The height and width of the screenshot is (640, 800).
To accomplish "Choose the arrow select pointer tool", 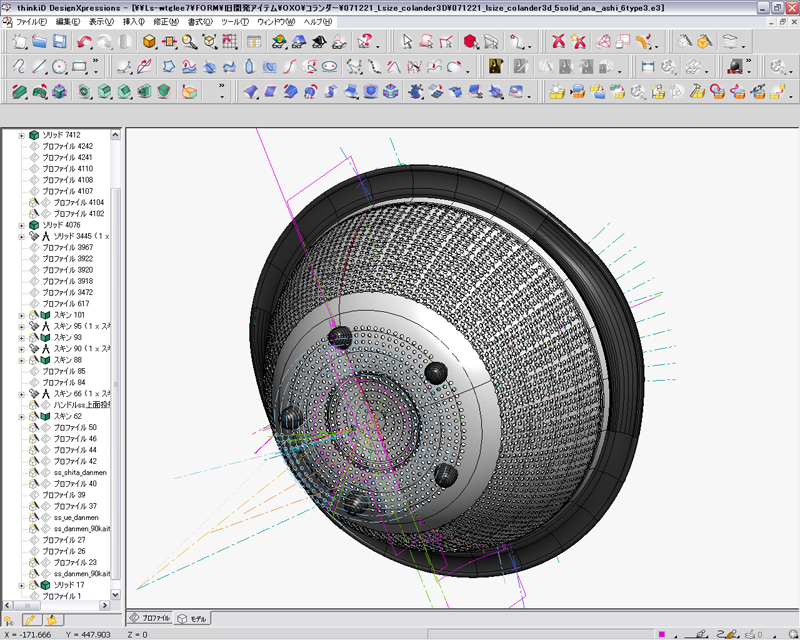I will pyautogui.click(x=407, y=41).
